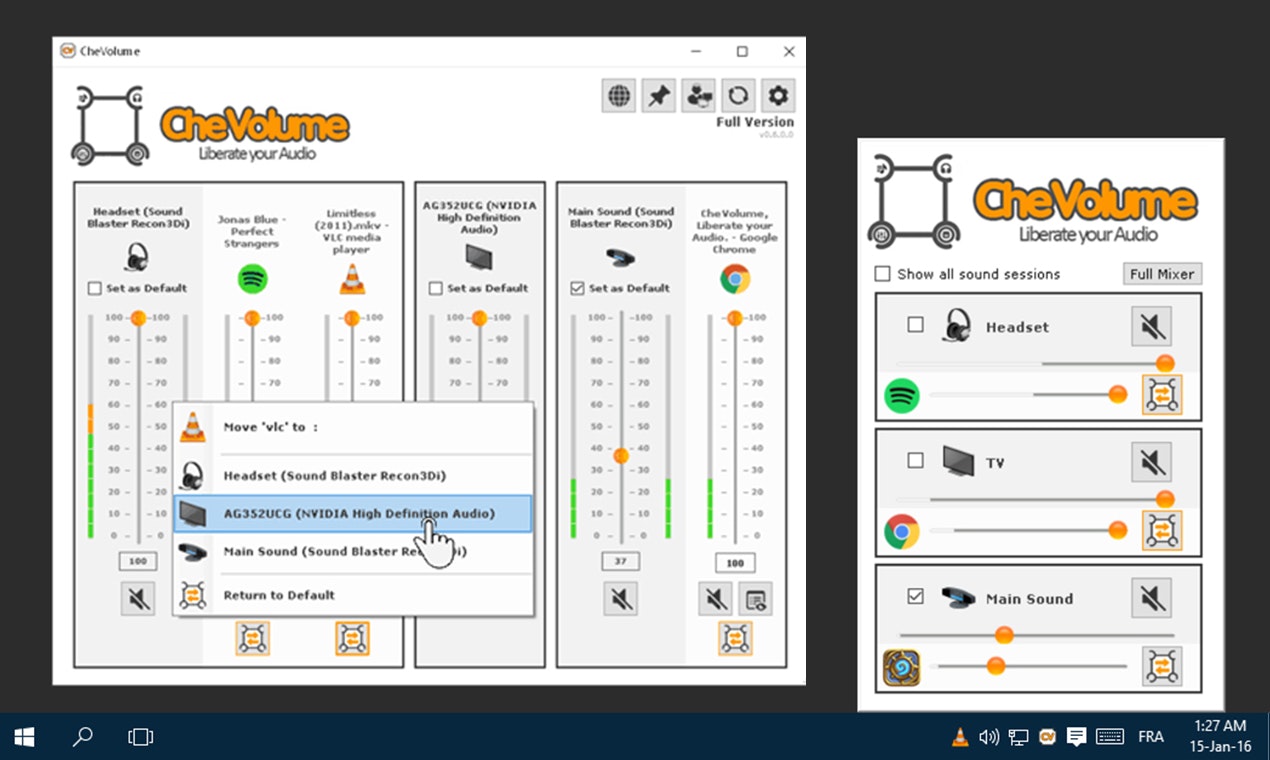The height and width of the screenshot is (760, 1270).
Task: Click the Chrome icon in Main Sound panel
Action: [735, 279]
